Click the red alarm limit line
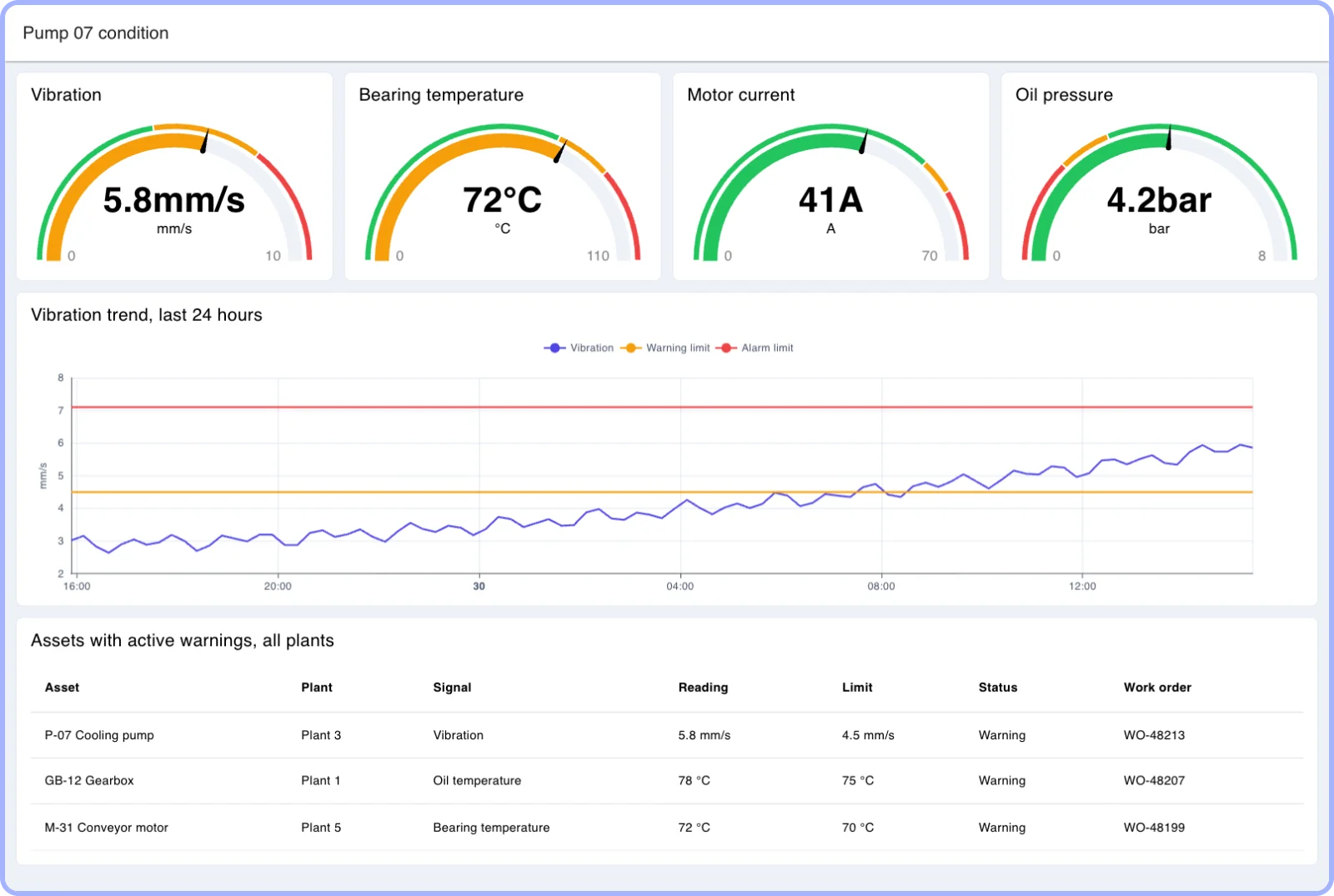This screenshot has width=1334, height=896. pyautogui.click(x=662, y=408)
